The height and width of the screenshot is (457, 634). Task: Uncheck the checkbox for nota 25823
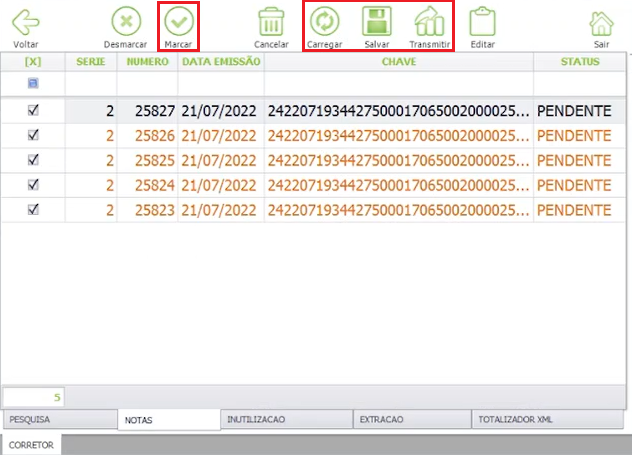coord(33,209)
